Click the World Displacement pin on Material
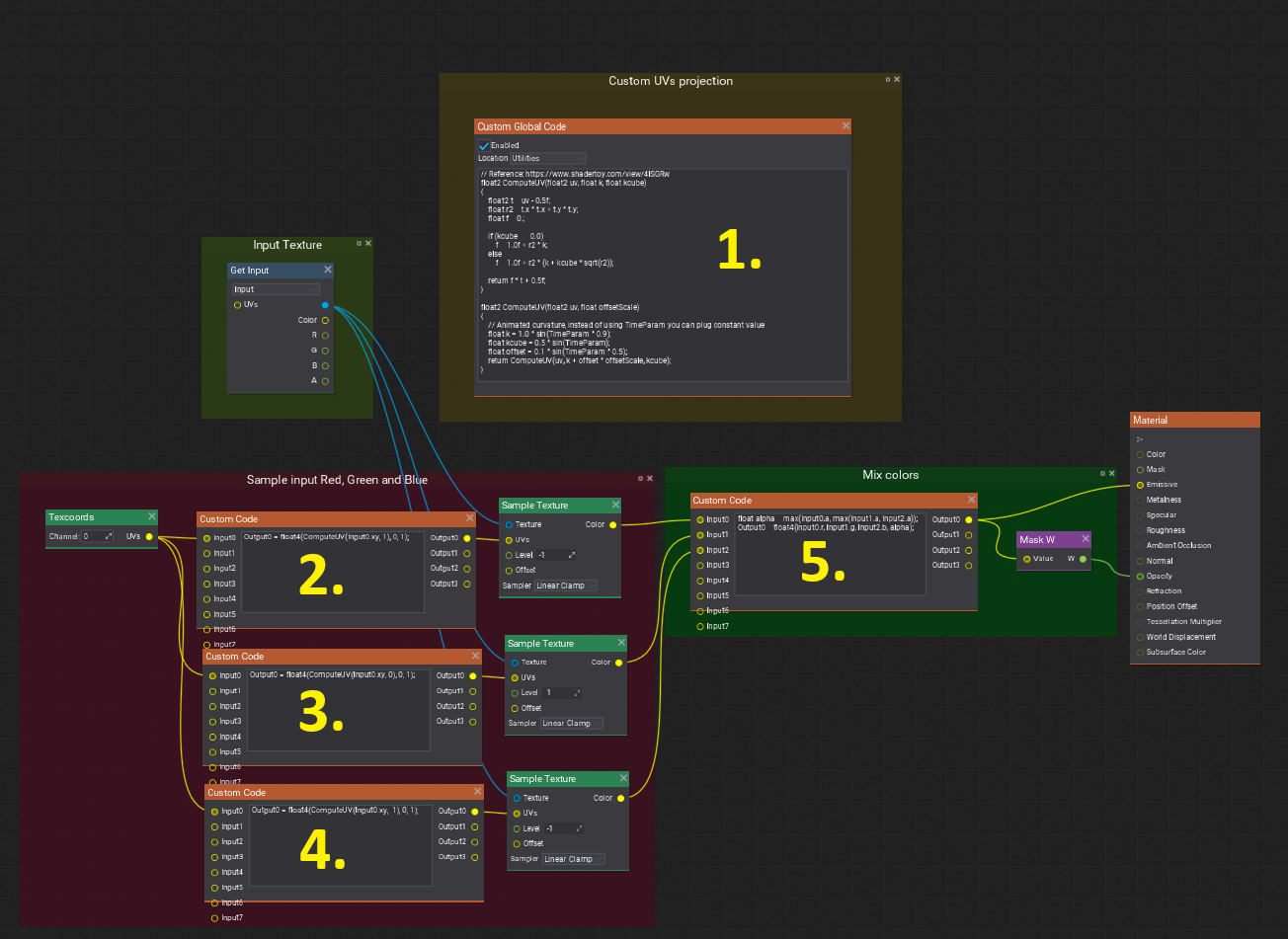This screenshot has height=939, width=1288. [1140, 637]
